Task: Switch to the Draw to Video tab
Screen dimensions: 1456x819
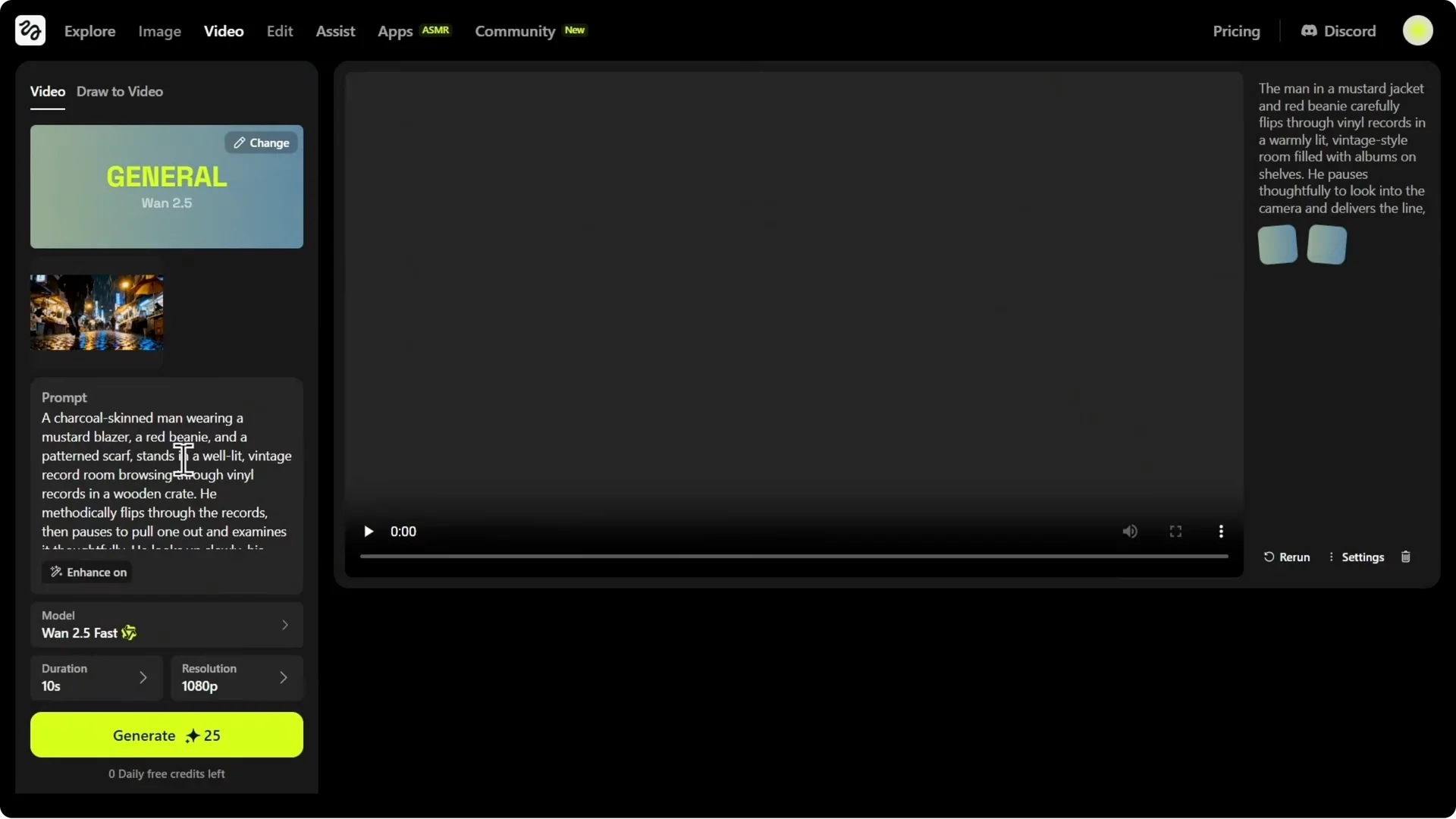Action: point(120,91)
